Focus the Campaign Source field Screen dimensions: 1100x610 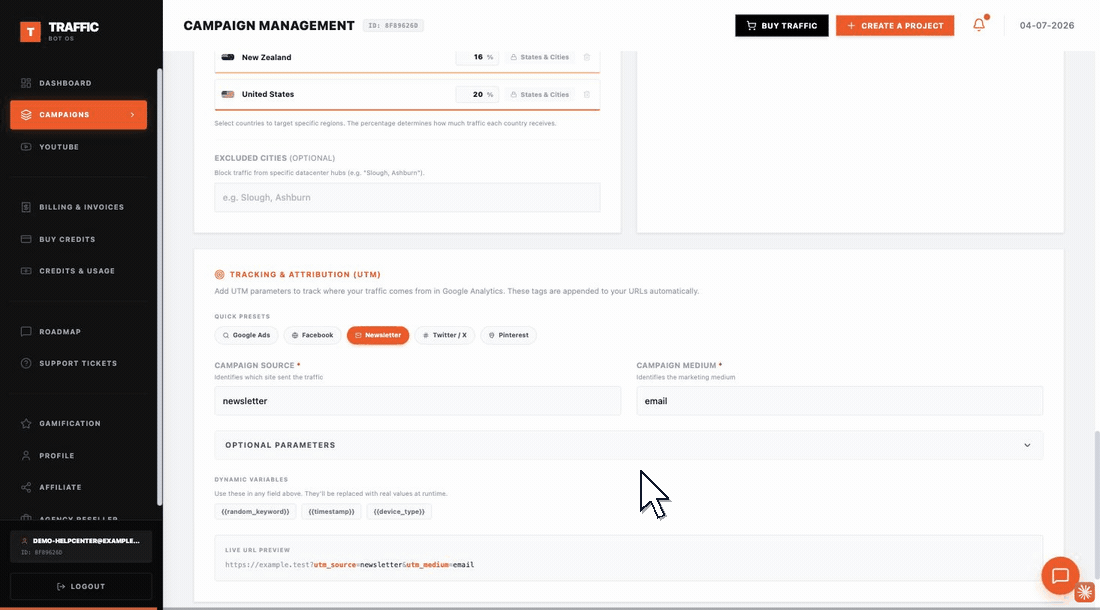[418, 401]
